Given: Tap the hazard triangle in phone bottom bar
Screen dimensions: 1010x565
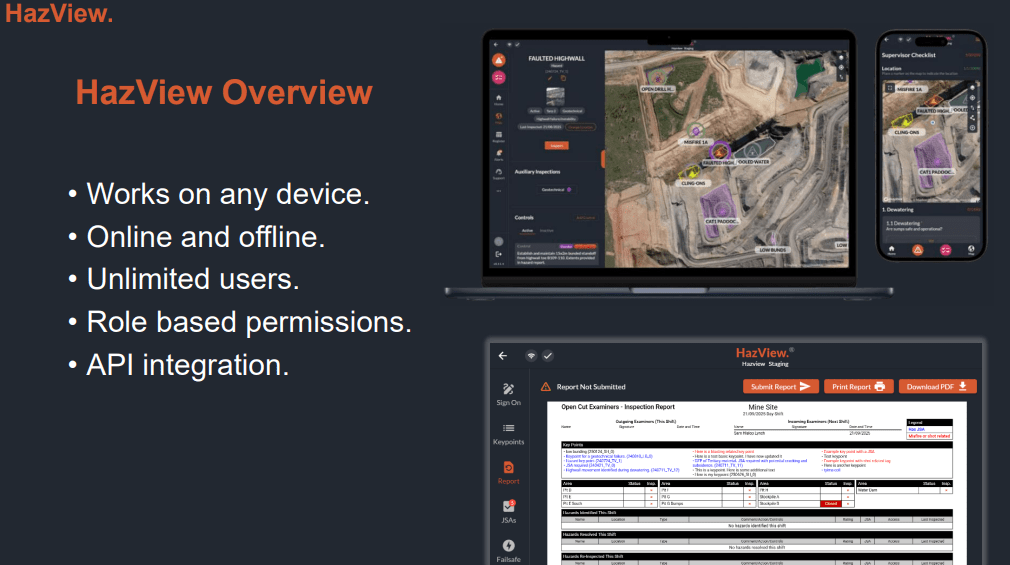Looking at the screenshot, I should tap(917, 249).
